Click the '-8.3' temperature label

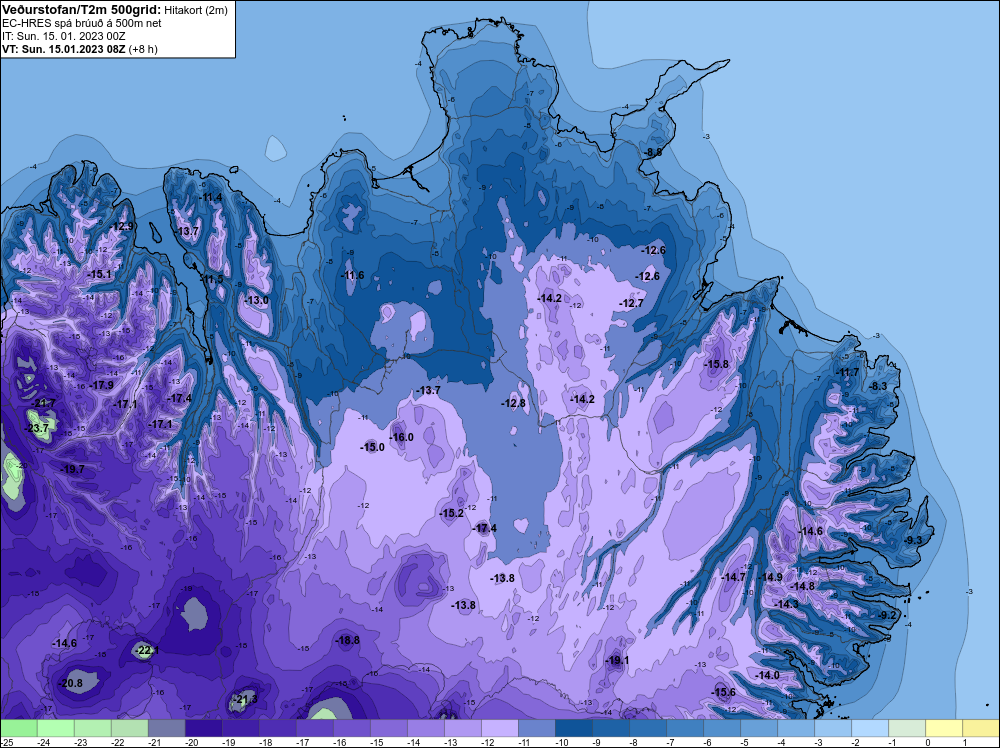pyautogui.click(x=878, y=386)
